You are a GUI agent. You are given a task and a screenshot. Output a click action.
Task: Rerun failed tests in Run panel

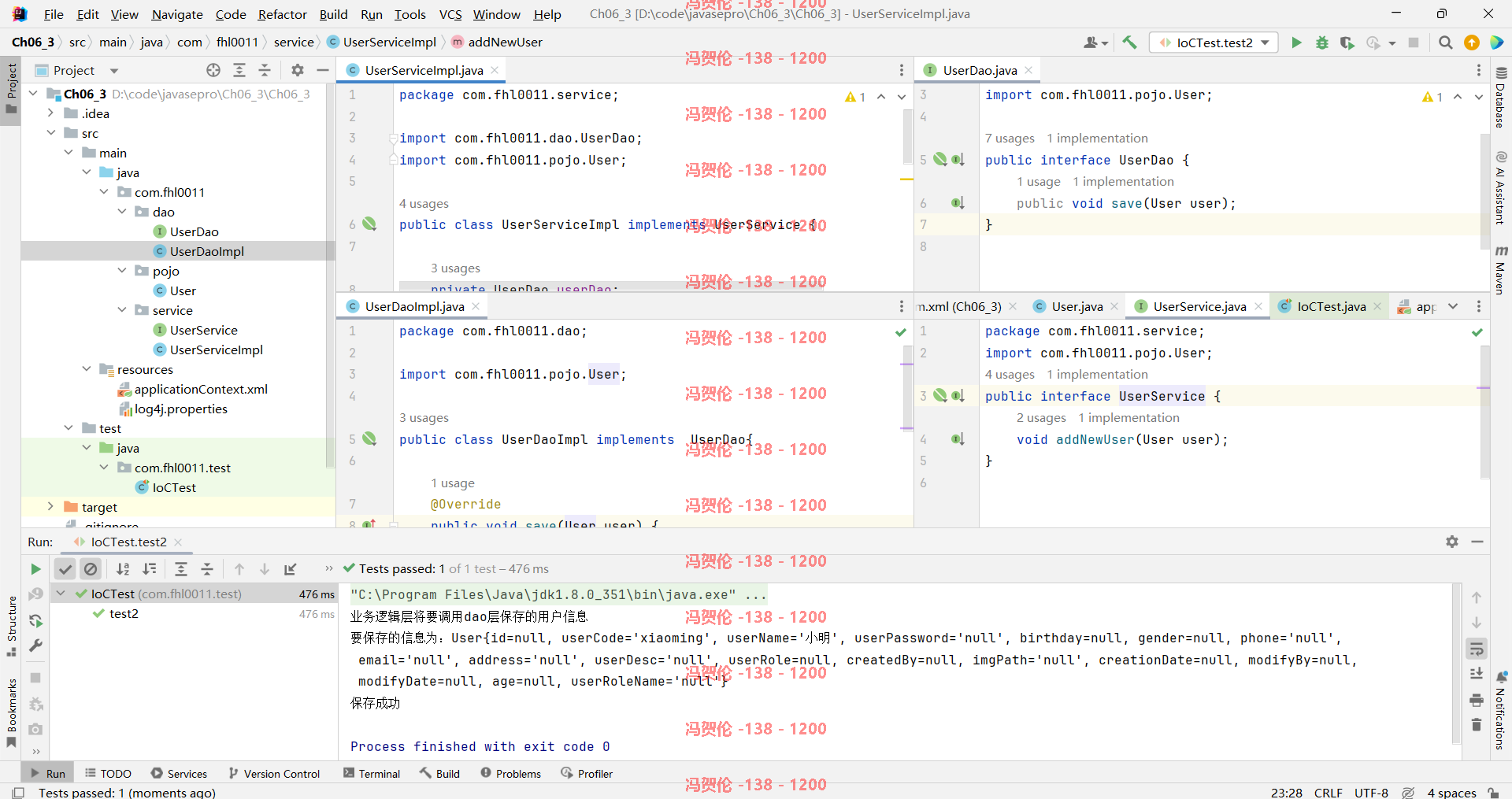point(35,594)
